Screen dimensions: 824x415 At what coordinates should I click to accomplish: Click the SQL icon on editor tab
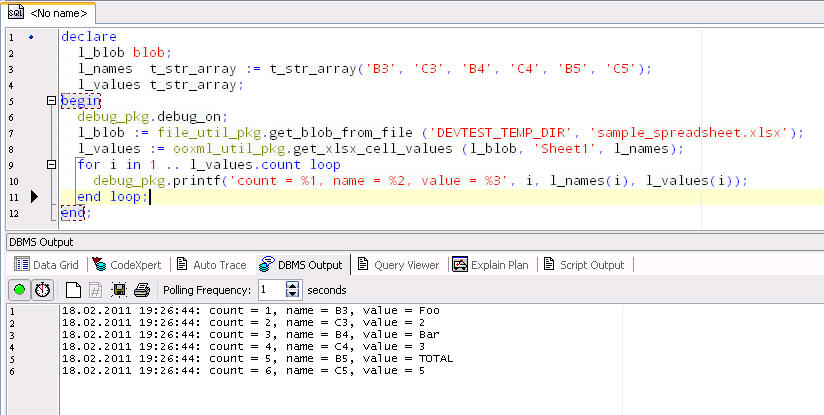click(16, 12)
